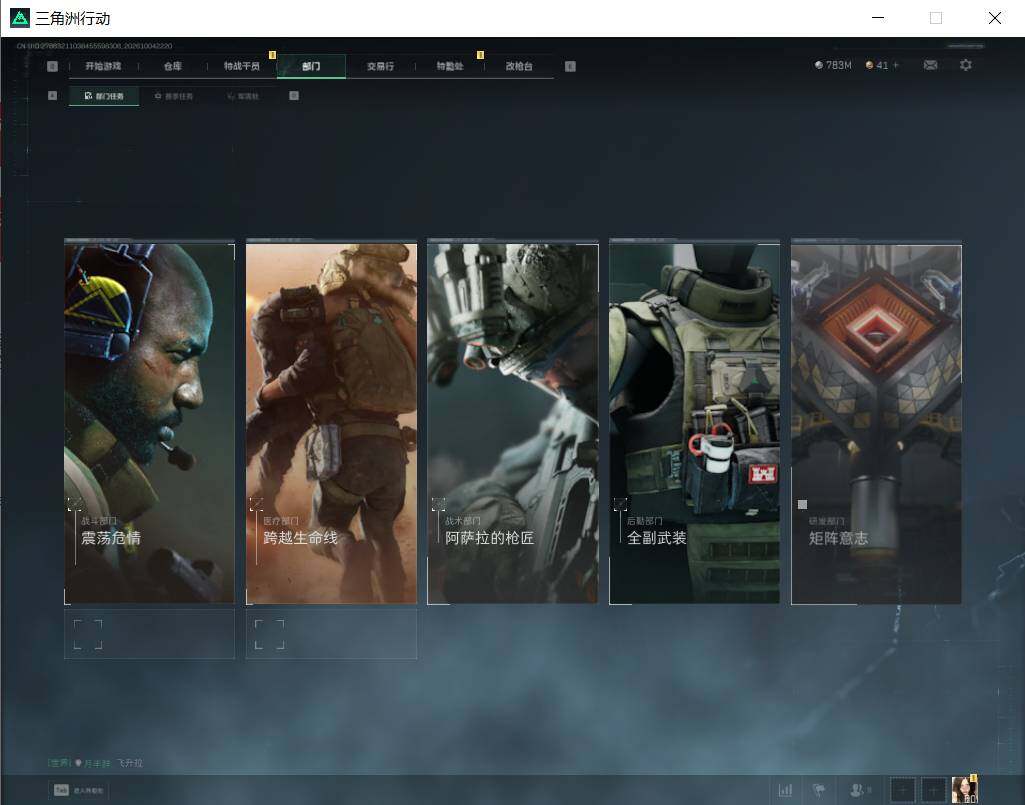Screen dimensions: 1025x805
Task: Open the 全副武装 mission card
Action: coord(694,422)
